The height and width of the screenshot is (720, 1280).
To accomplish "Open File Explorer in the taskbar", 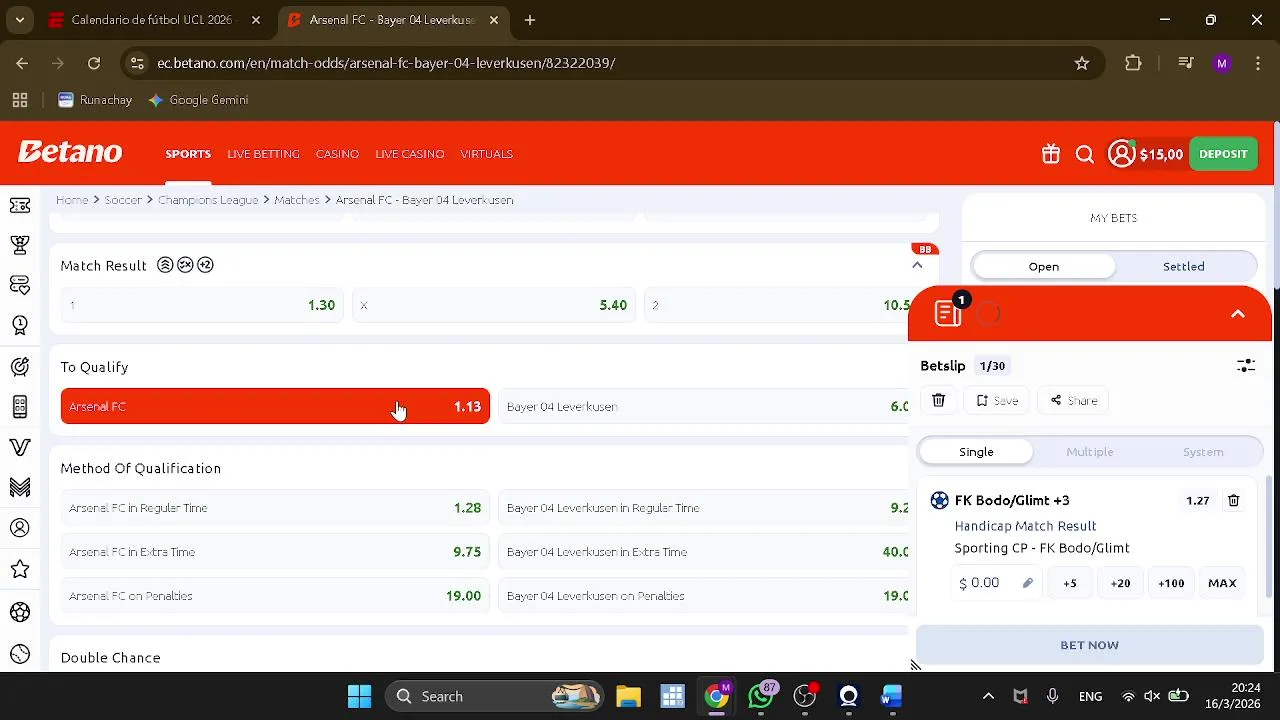I will 628,696.
